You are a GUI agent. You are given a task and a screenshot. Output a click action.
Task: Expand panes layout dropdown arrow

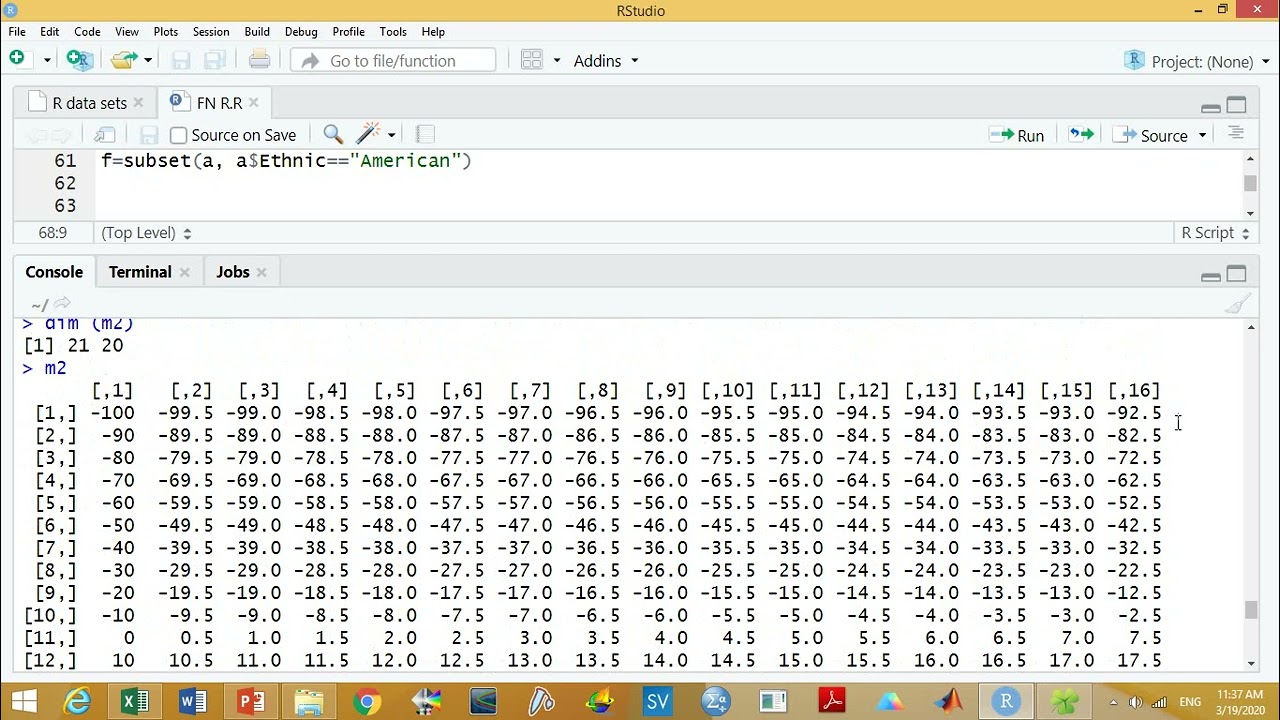tap(556, 61)
